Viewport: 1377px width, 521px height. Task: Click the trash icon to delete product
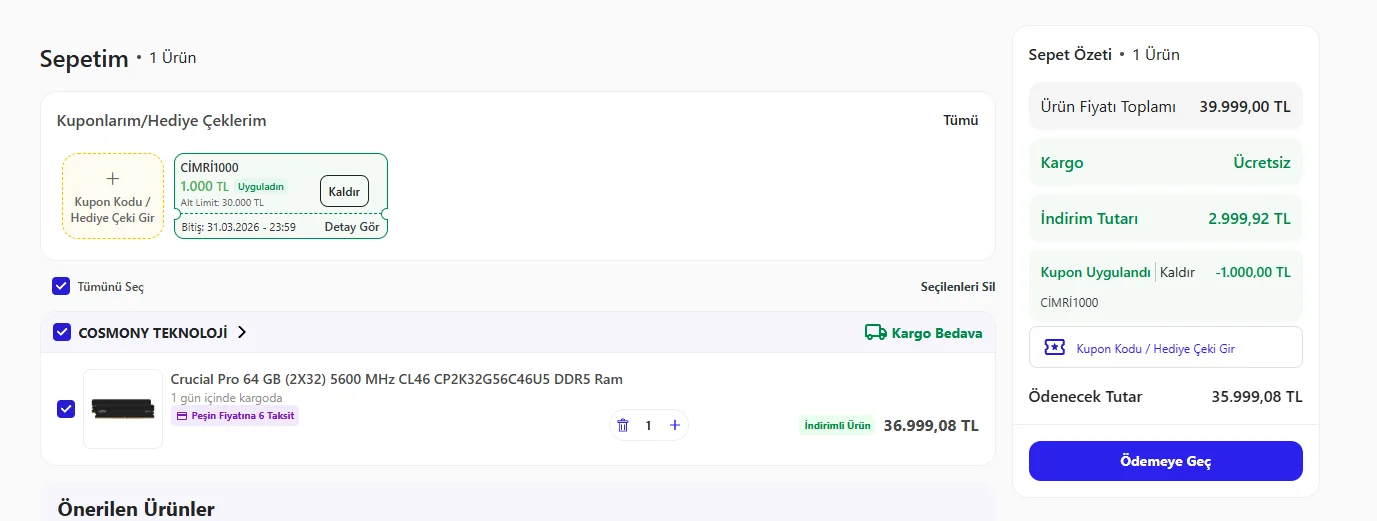[623, 426]
